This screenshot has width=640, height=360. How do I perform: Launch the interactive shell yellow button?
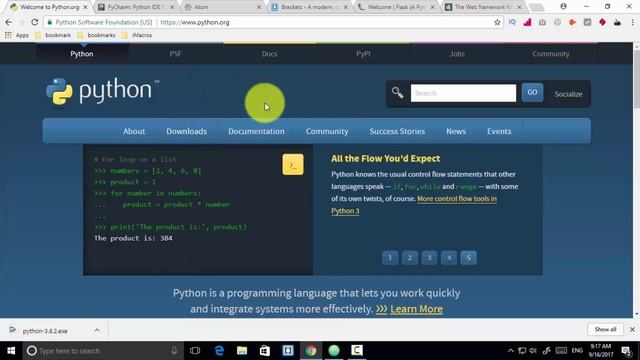point(293,164)
